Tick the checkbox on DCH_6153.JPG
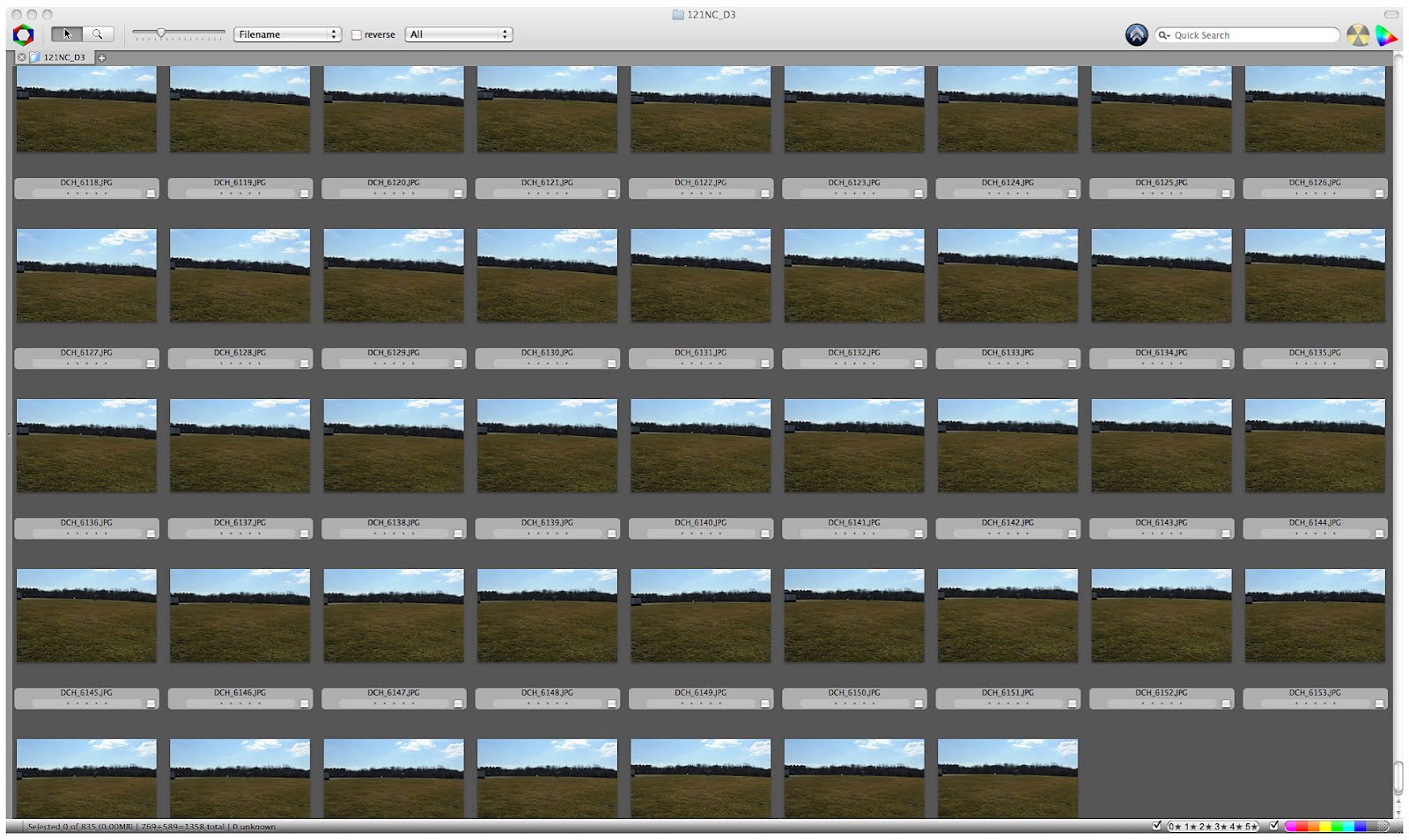 click(x=1379, y=703)
